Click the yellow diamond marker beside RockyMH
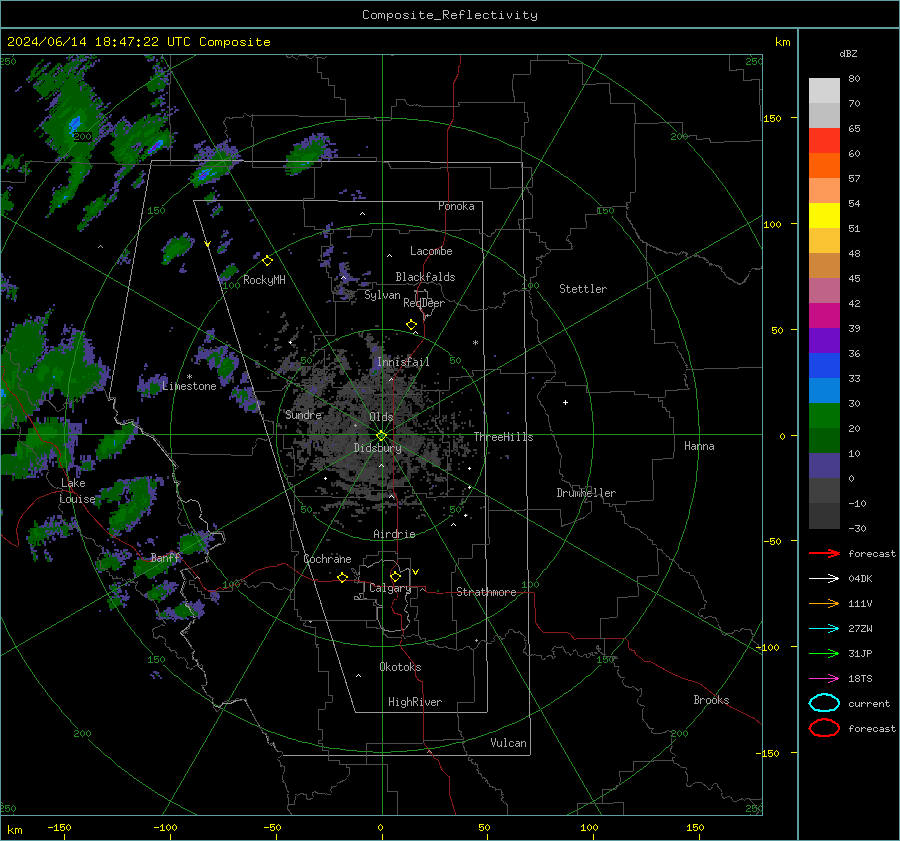The height and width of the screenshot is (841, 900). coord(267,261)
